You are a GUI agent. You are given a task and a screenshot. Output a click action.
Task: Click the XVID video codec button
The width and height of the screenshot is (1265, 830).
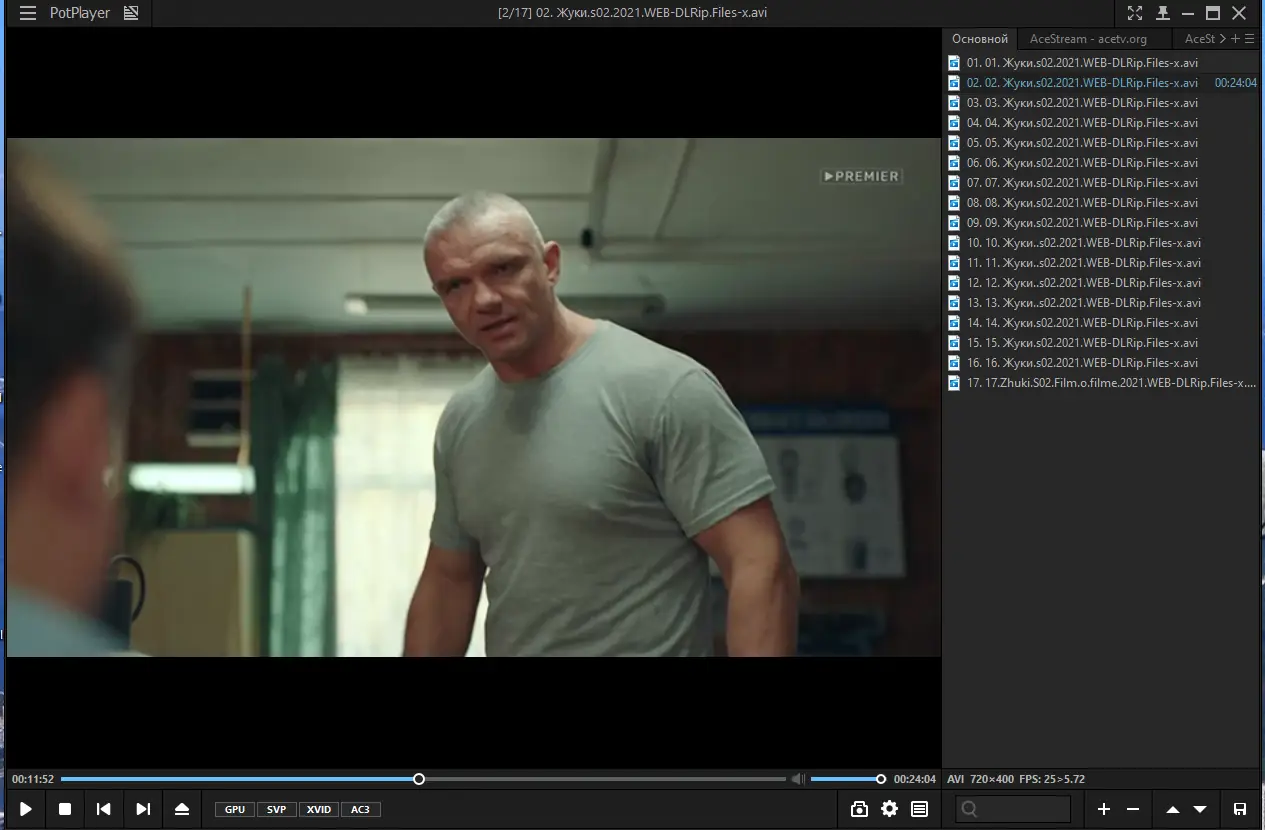(319, 809)
